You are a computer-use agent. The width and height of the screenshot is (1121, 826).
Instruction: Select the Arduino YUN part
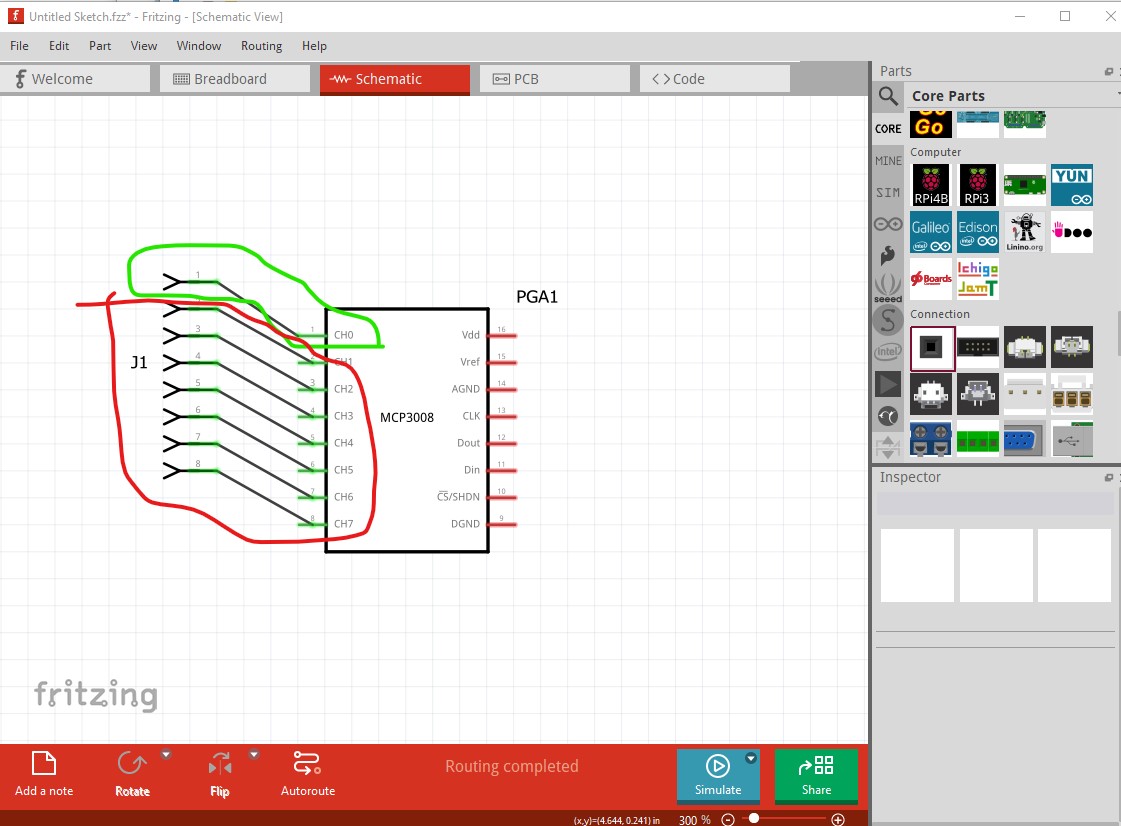click(x=1072, y=185)
